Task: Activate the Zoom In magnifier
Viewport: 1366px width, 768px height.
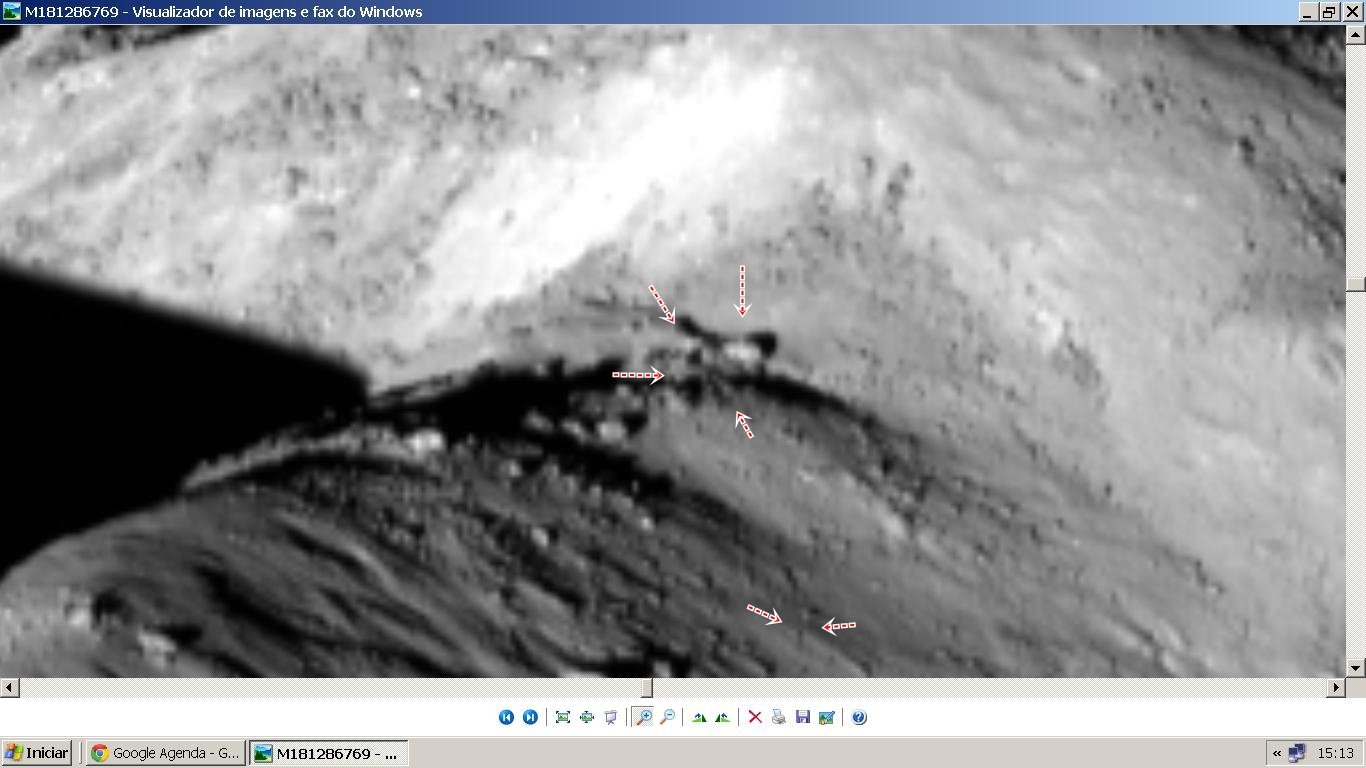Action: pyautogui.click(x=643, y=717)
